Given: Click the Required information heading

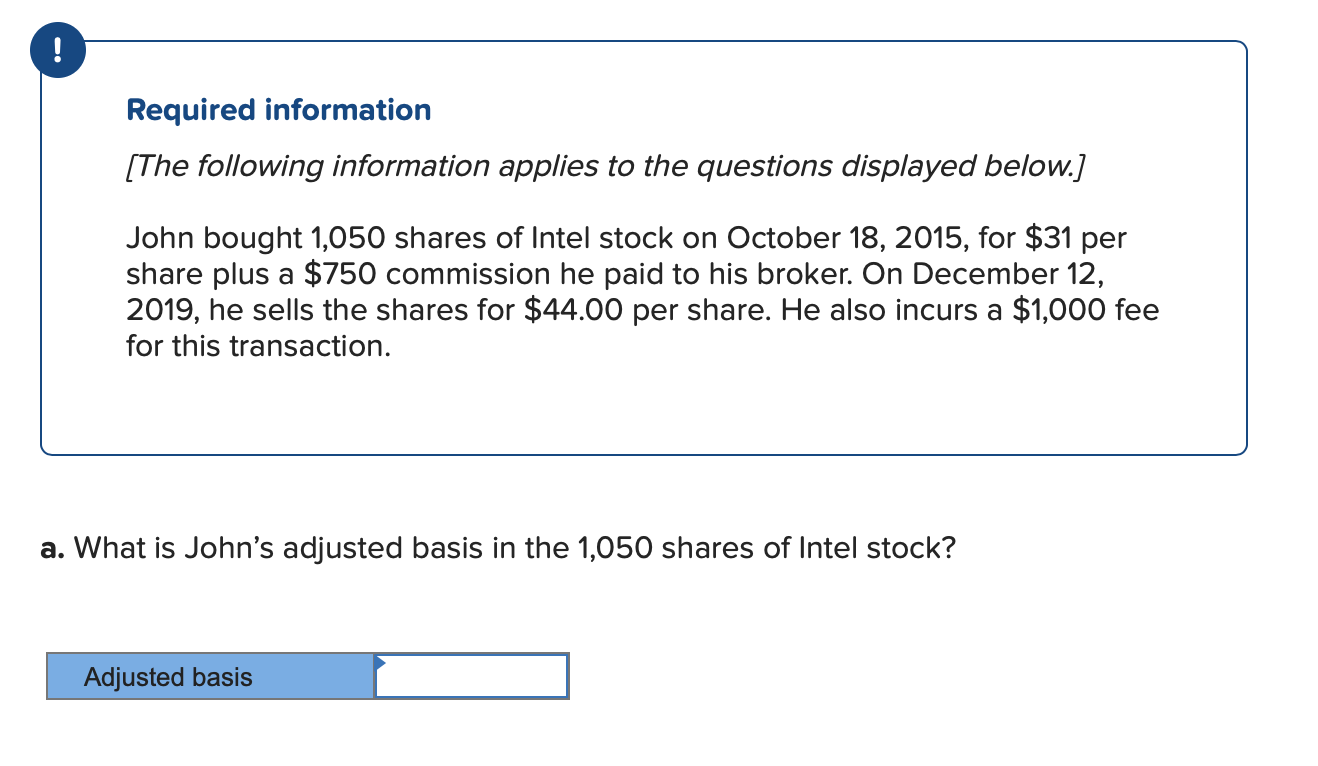Looking at the screenshot, I should 279,110.
